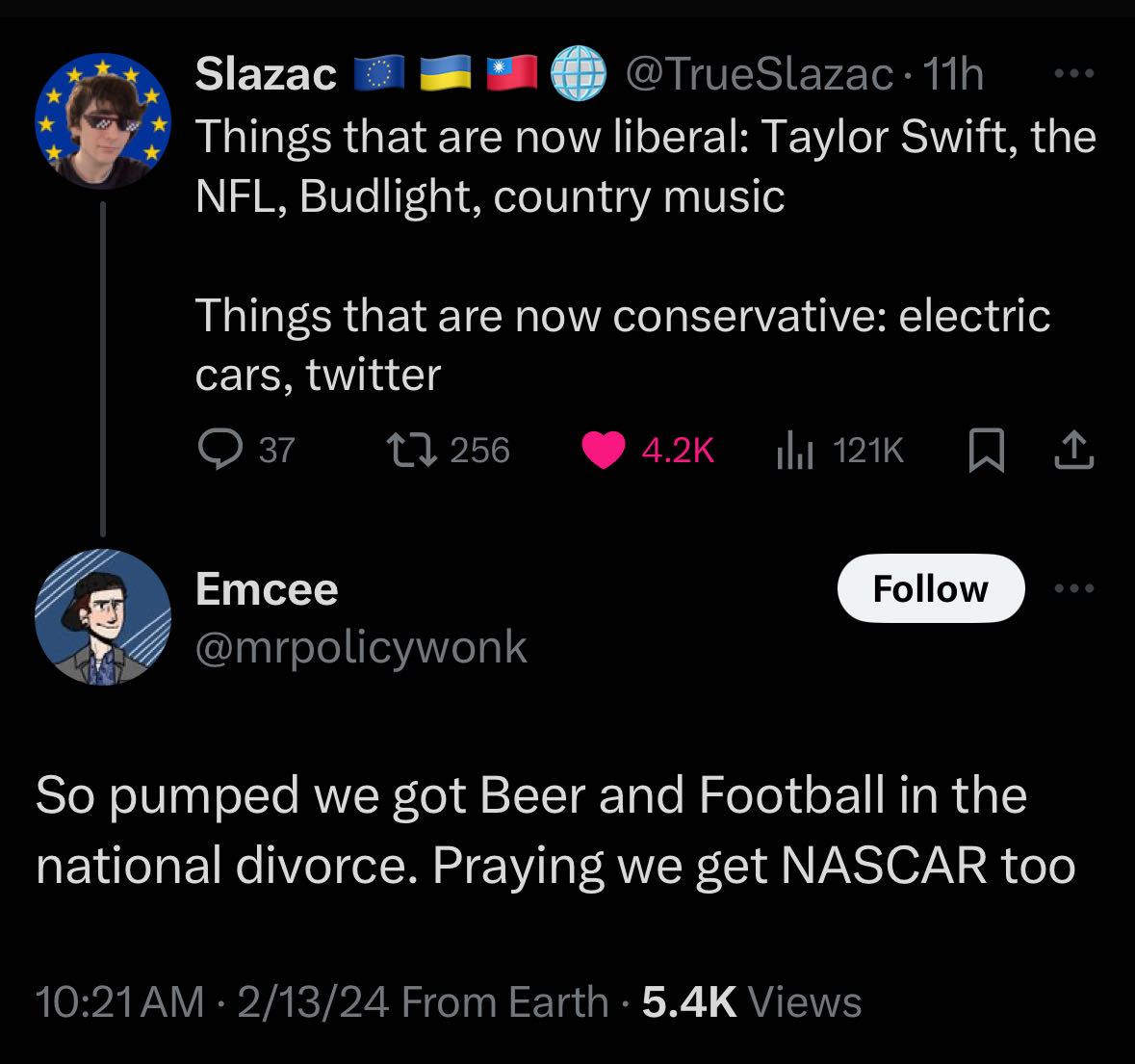Follow the Emcee account

(930, 588)
